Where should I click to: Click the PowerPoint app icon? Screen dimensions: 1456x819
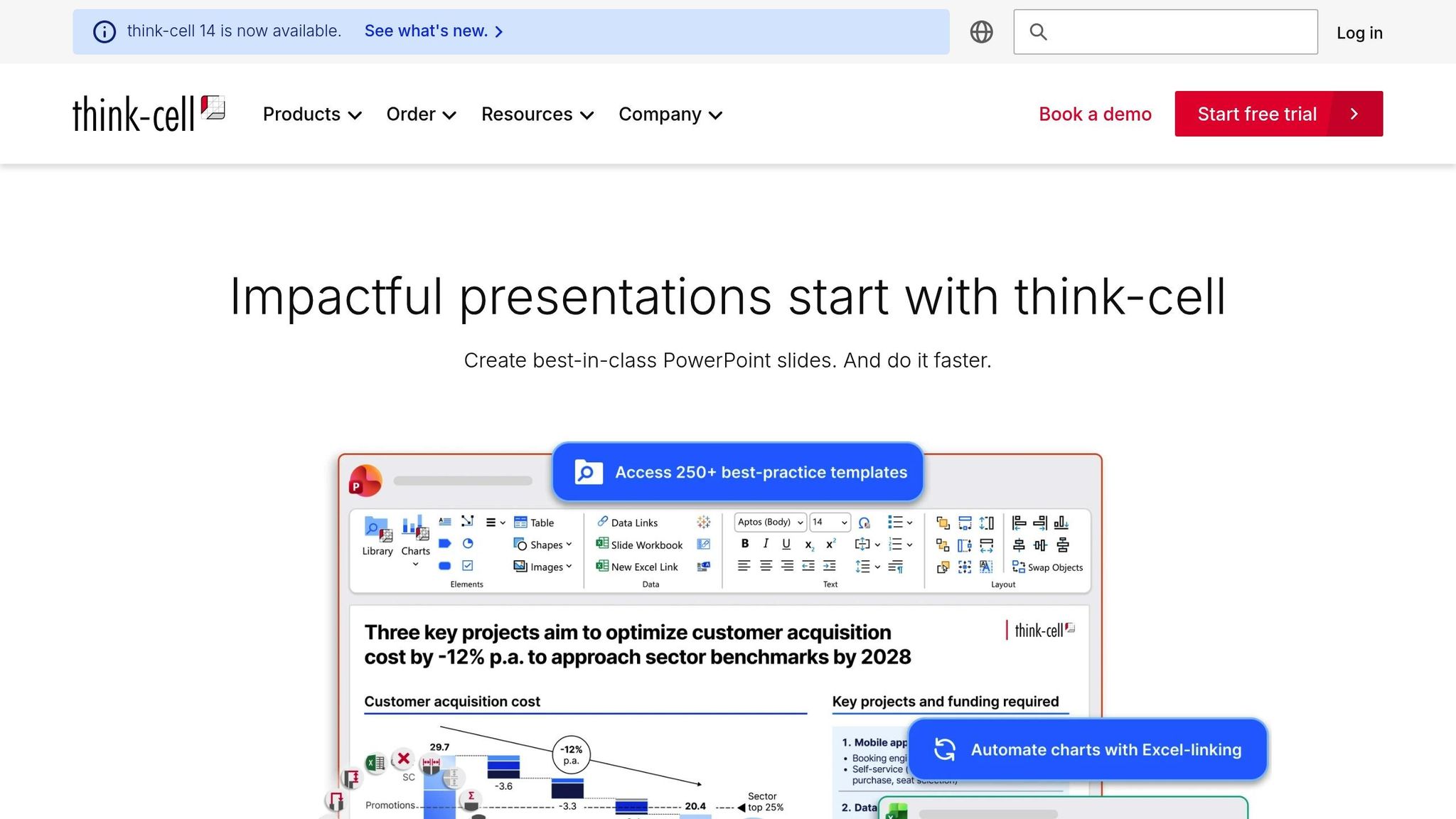(365, 481)
